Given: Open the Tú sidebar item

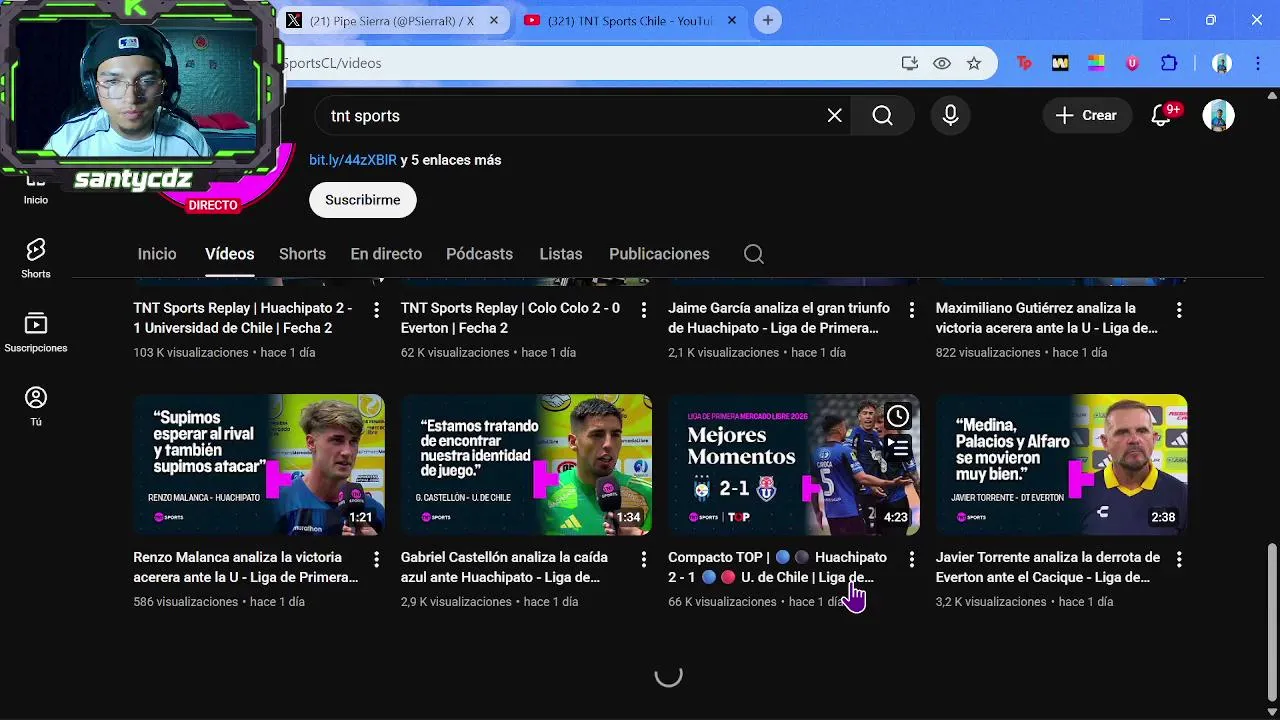Looking at the screenshot, I should (36, 406).
